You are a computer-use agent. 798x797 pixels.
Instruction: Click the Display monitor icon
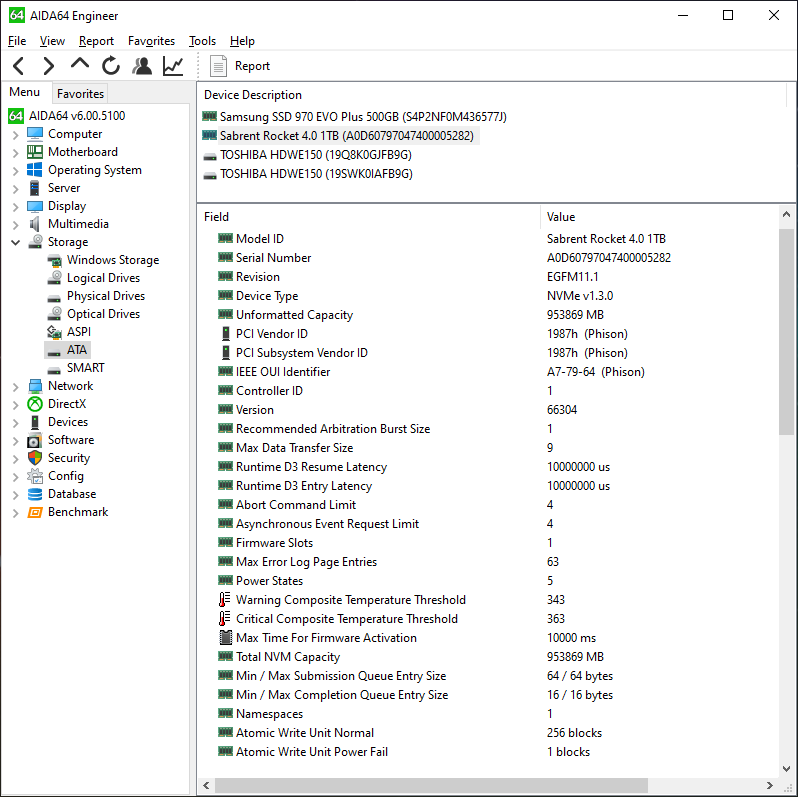point(35,206)
